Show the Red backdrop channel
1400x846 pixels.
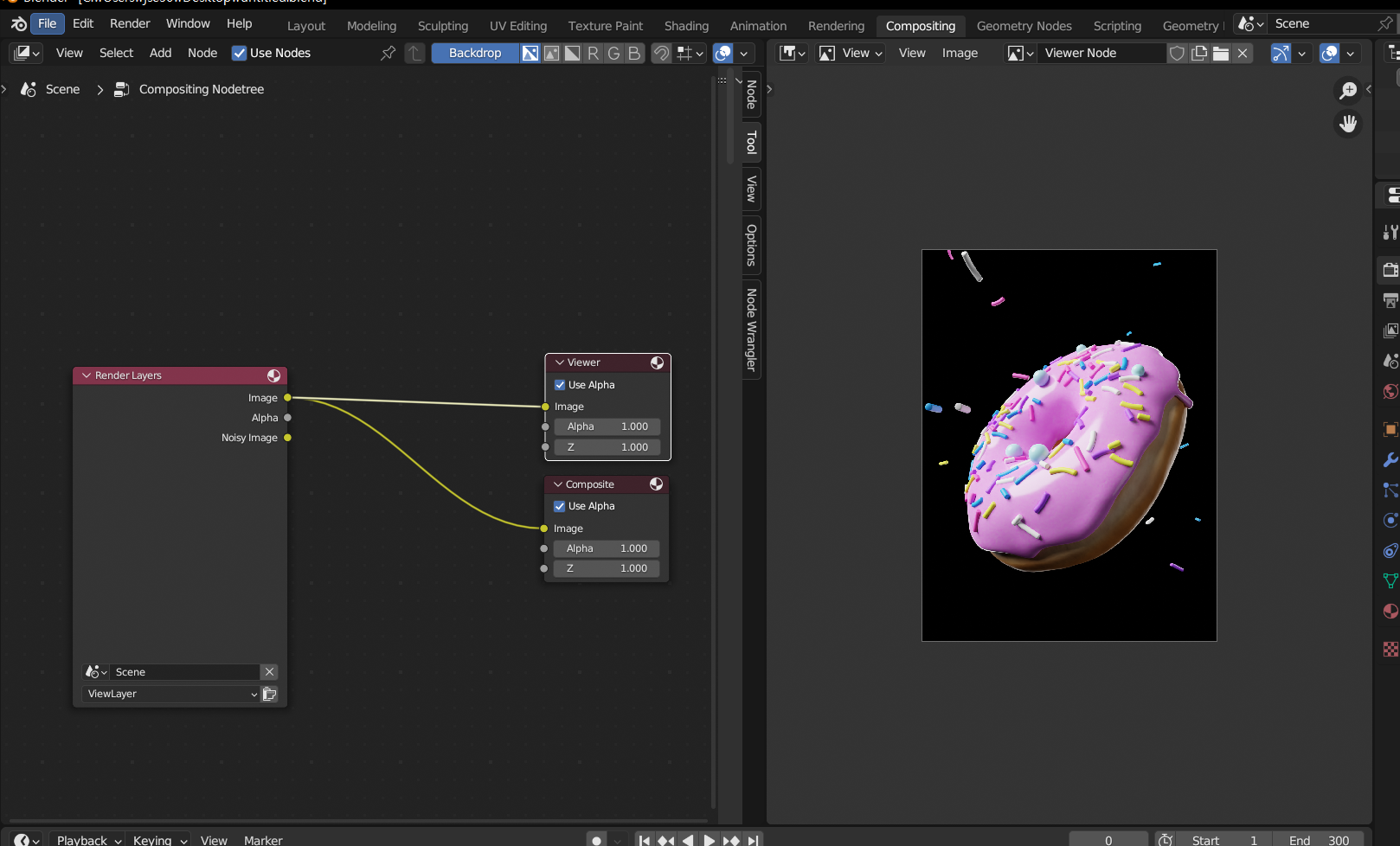[593, 53]
